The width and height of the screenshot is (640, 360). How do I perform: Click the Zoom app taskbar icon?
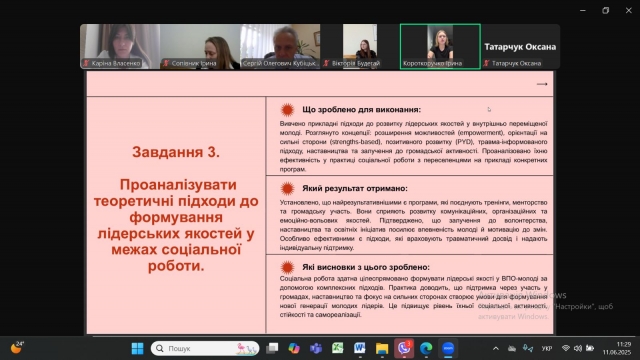pyautogui.click(x=448, y=348)
